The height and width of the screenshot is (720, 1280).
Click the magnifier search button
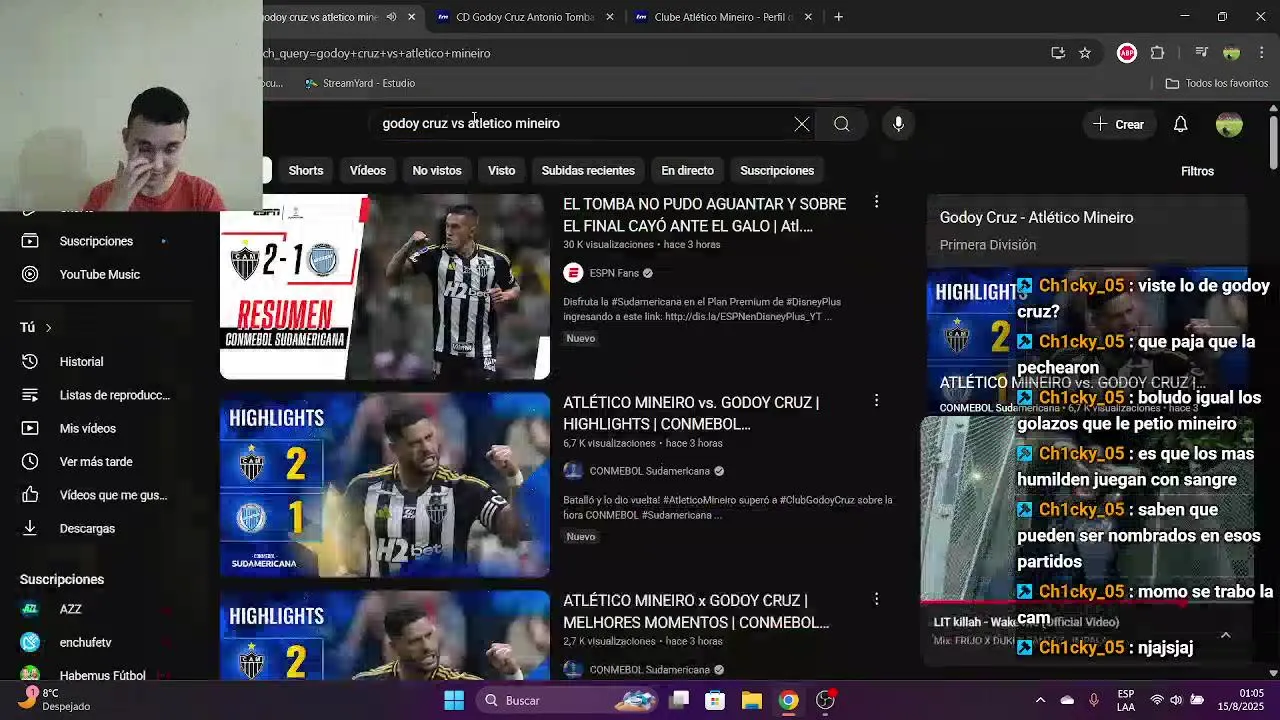pyautogui.click(x=842, y=124)
